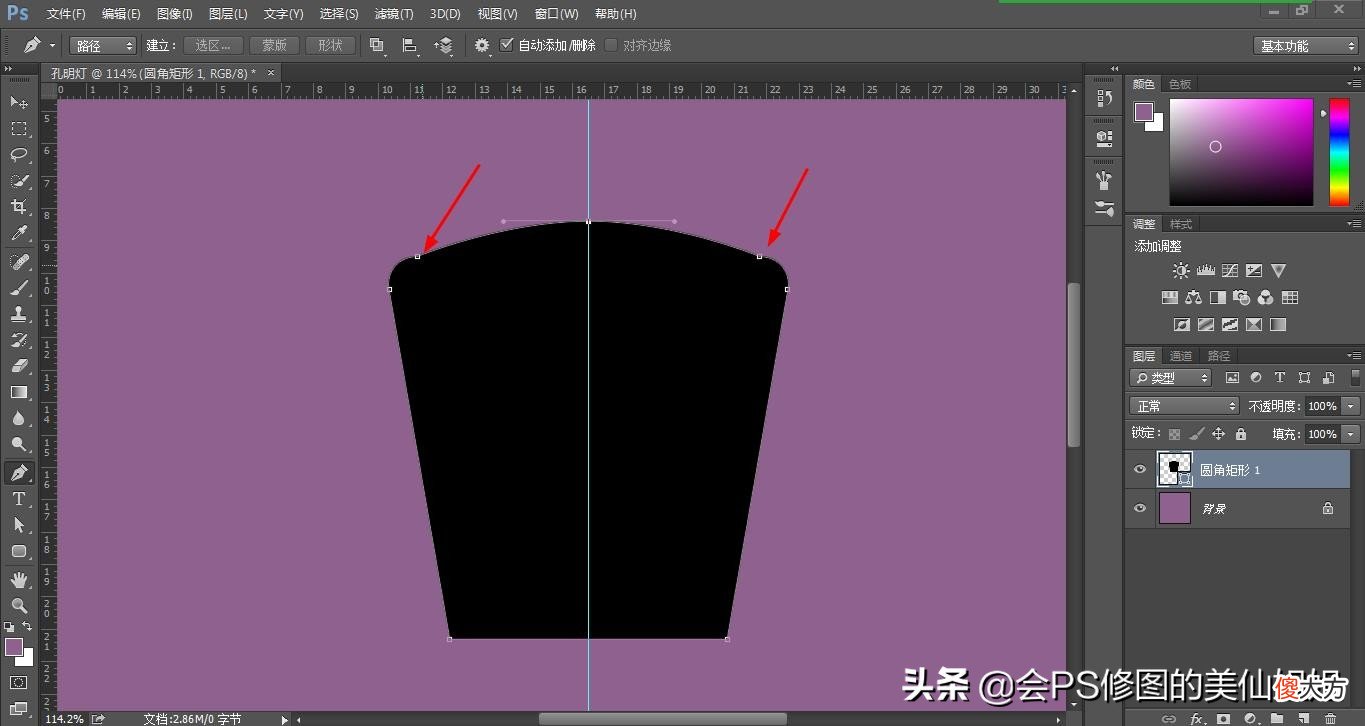Screen dimensions: 1365x726
Task: Click delete layer trash icon
Action: 1330,719
